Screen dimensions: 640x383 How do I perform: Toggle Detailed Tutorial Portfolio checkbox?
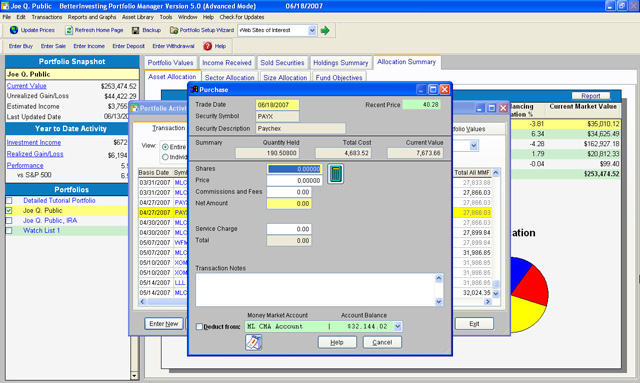(x=9, y=200)
